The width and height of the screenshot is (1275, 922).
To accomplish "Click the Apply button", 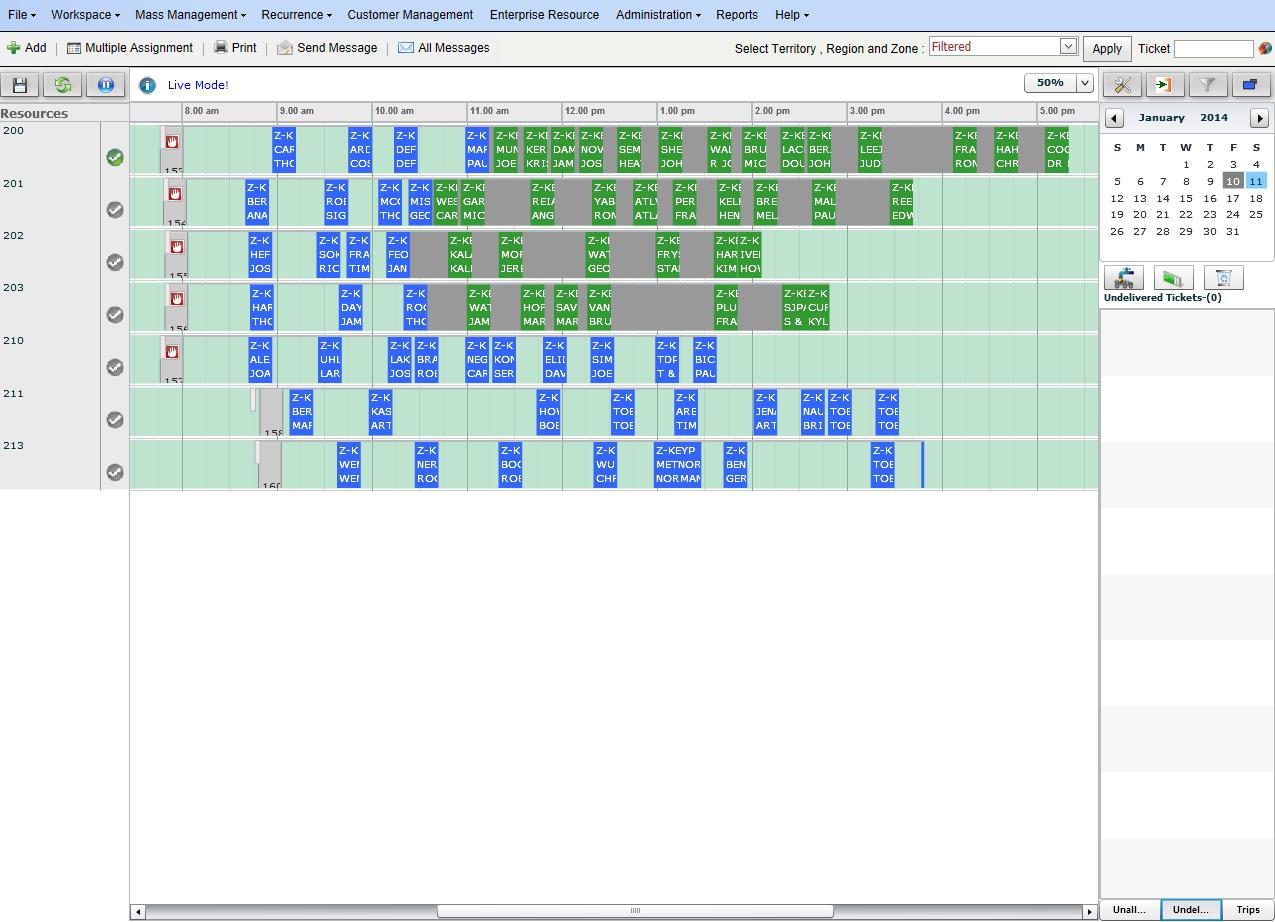I will pos(1107,49).
